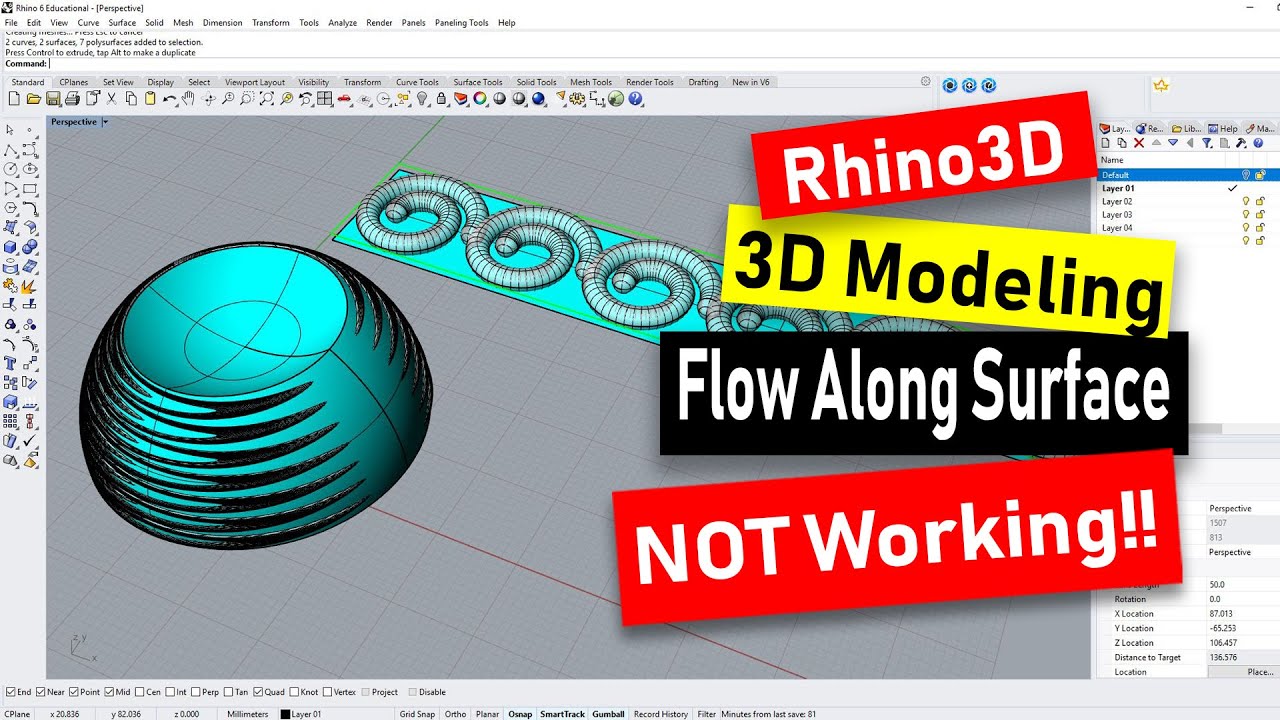Open the File menu
1280x720 pixels.
[11, 22]
